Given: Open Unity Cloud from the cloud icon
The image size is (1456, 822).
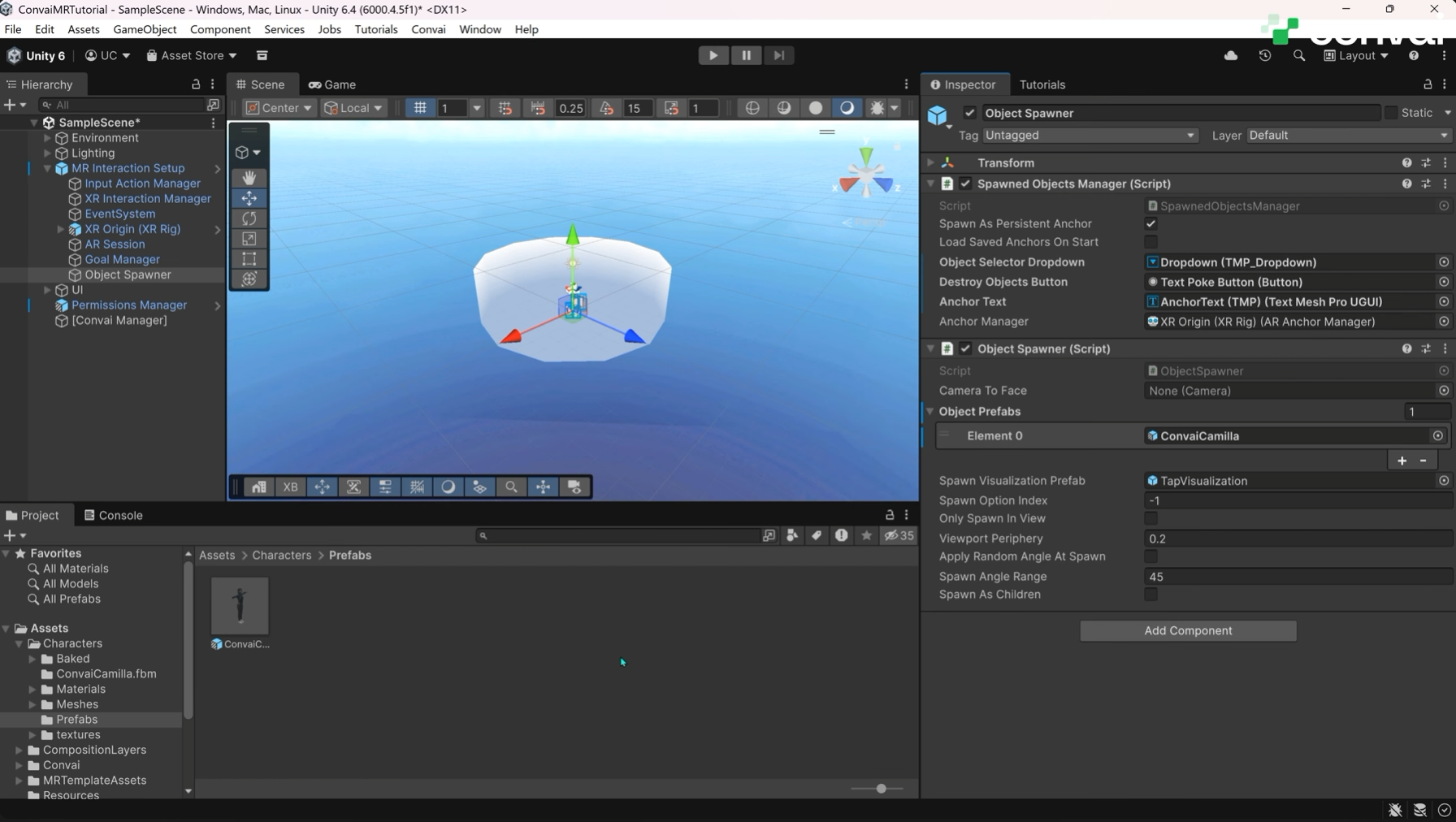Looking at the screenshot, I should [x=1231, y=55].
